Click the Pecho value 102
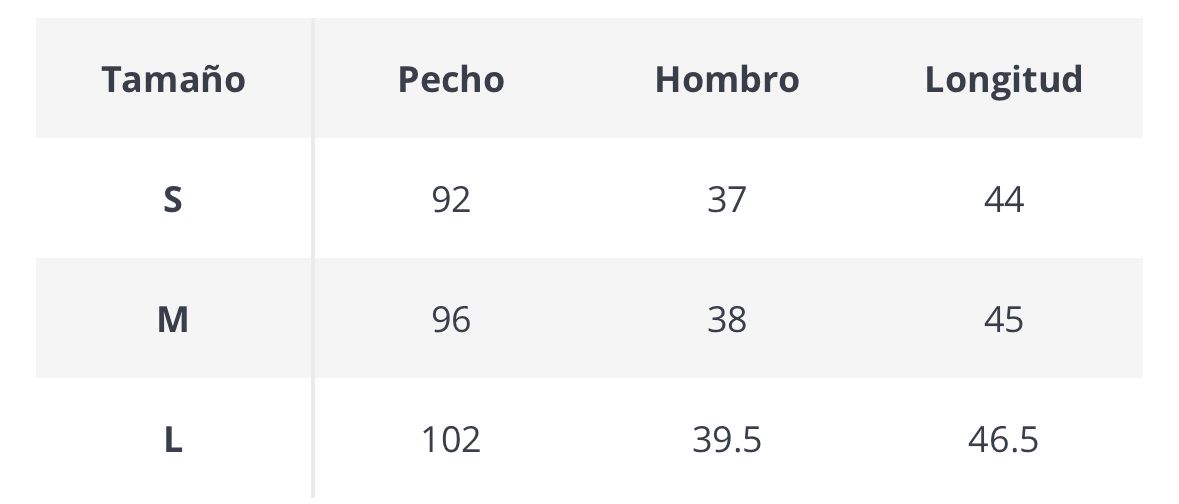This screenshot has width=1179, height=504. pos(451,440)
